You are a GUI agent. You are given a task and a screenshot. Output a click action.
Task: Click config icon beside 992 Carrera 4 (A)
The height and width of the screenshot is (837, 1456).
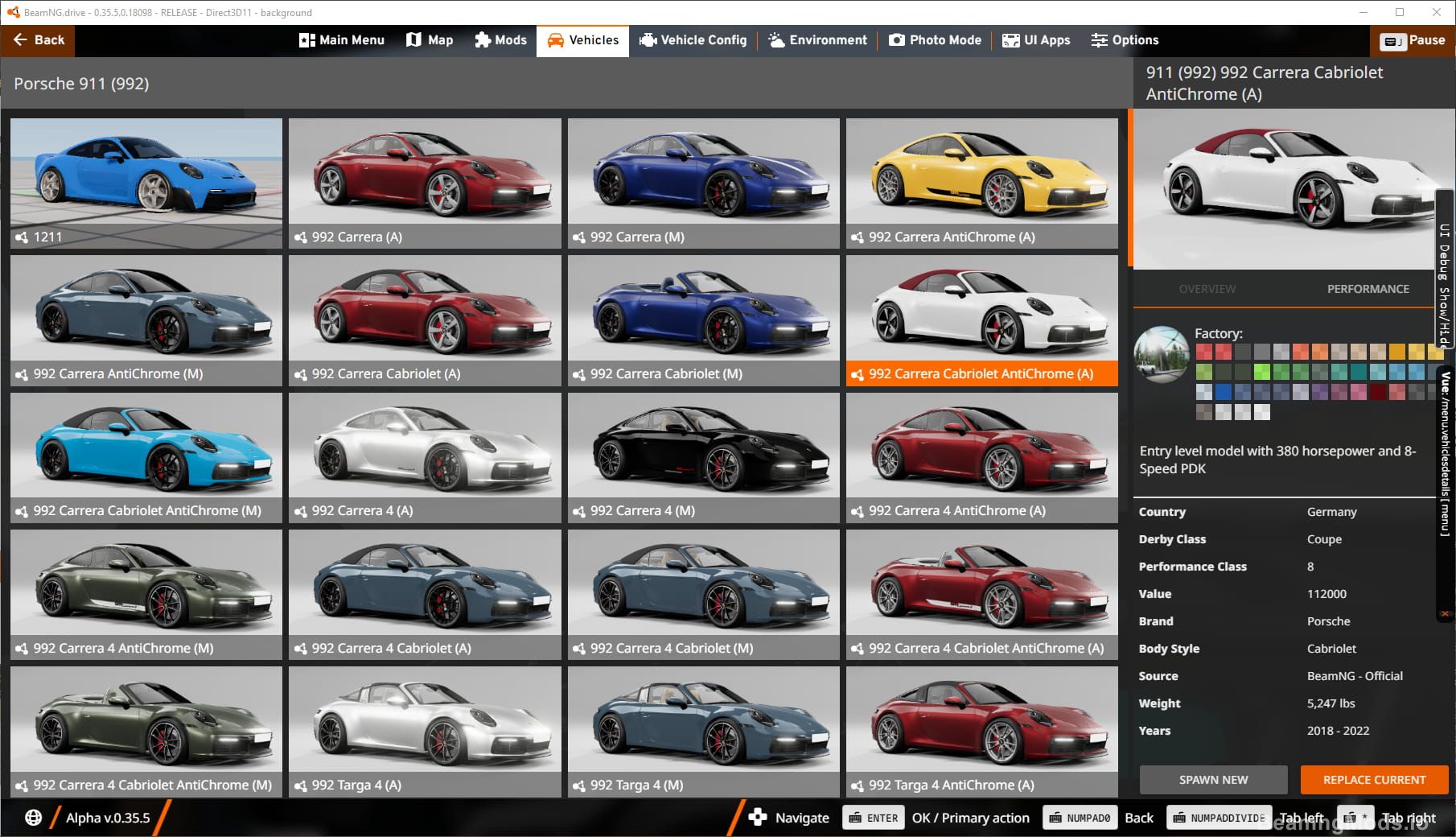pyautogui.click(x=300, y=511)
